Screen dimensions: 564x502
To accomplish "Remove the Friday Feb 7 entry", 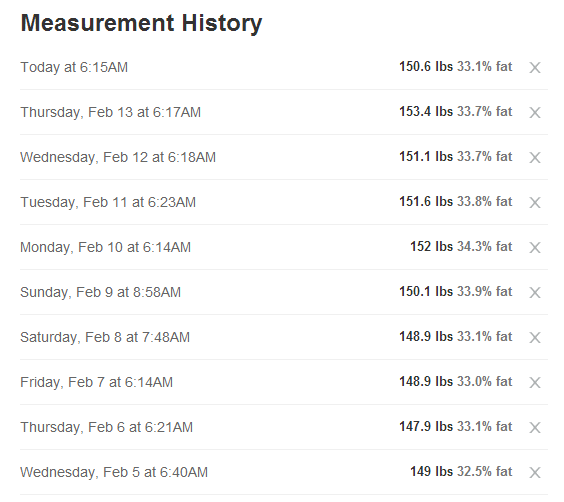I will (535, 382).
